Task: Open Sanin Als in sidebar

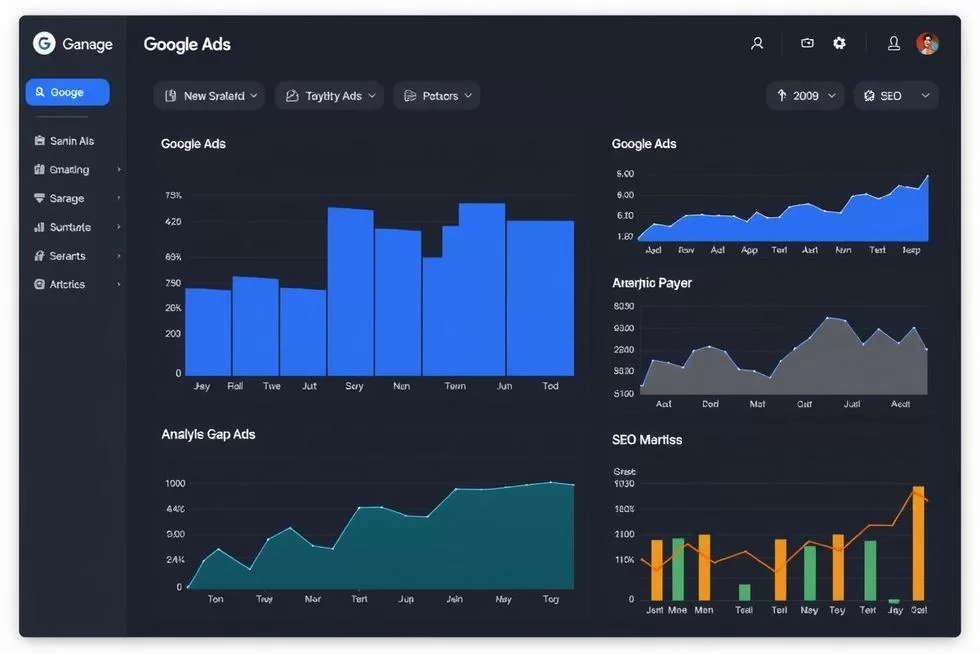Action: point(72,141)
